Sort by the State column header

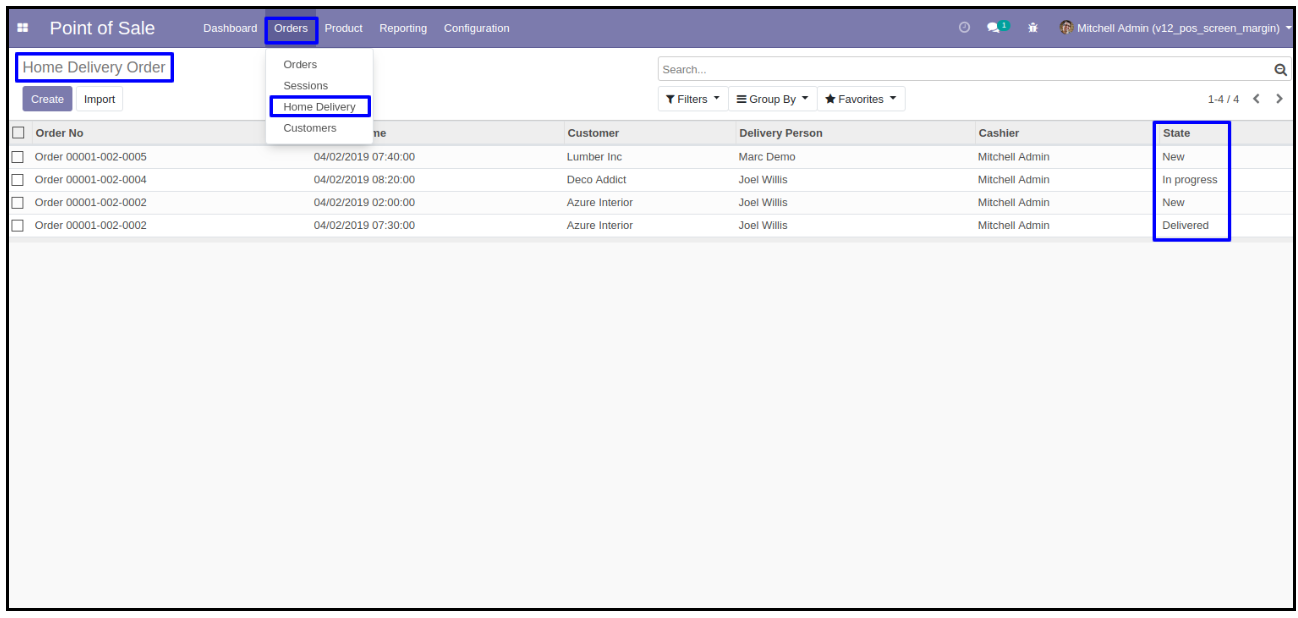click(x=1176, y=133)
